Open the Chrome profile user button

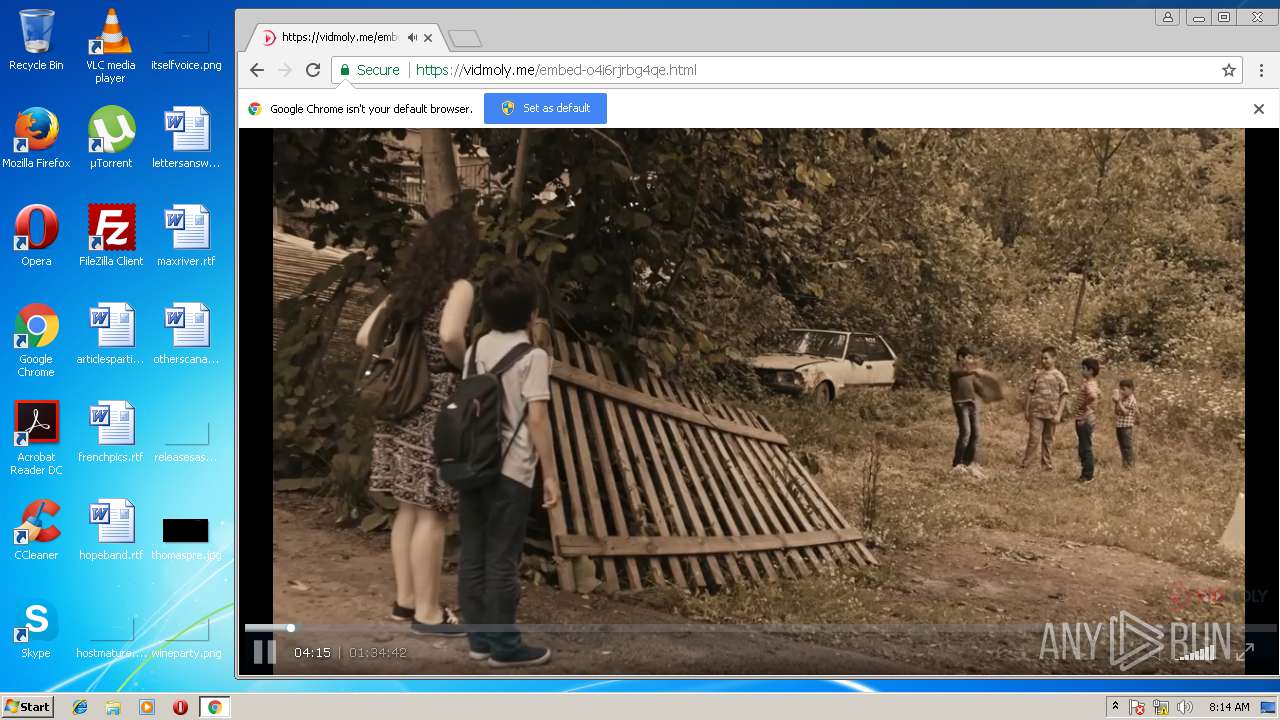[1167, 17]
